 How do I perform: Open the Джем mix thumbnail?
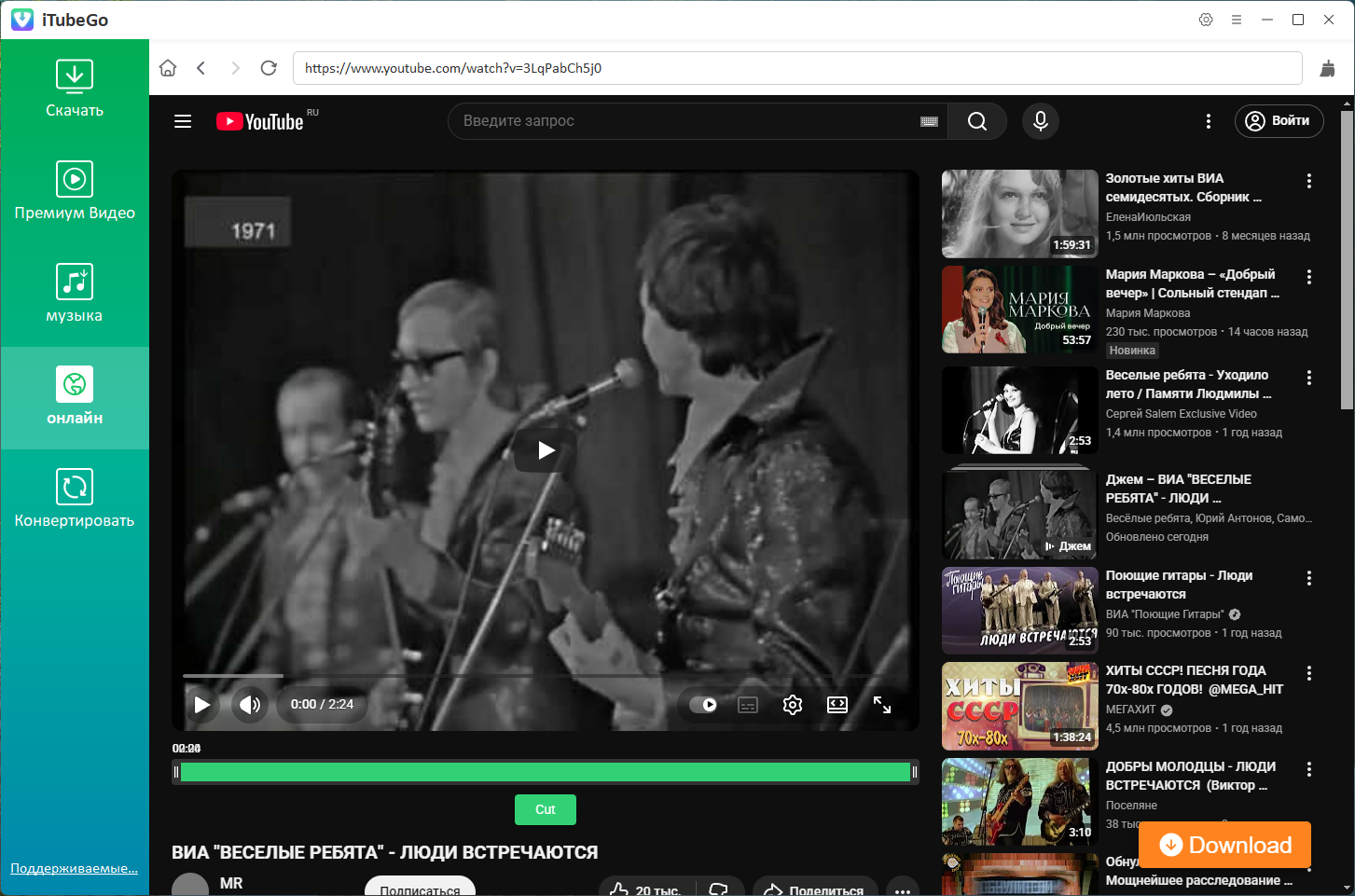point(1020,512)
